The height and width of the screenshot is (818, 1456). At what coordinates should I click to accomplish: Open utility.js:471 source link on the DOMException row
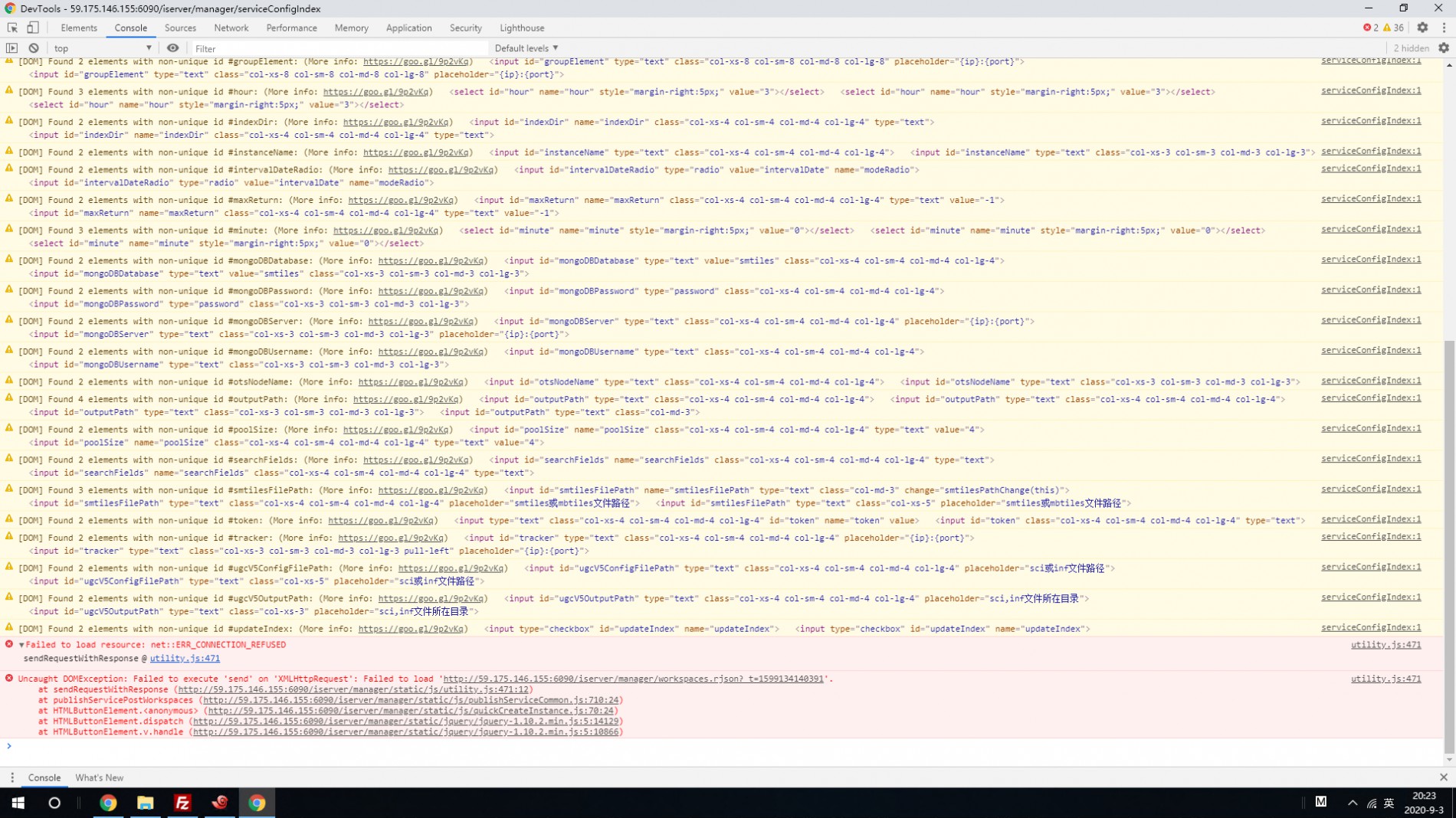coord(1385,679)
